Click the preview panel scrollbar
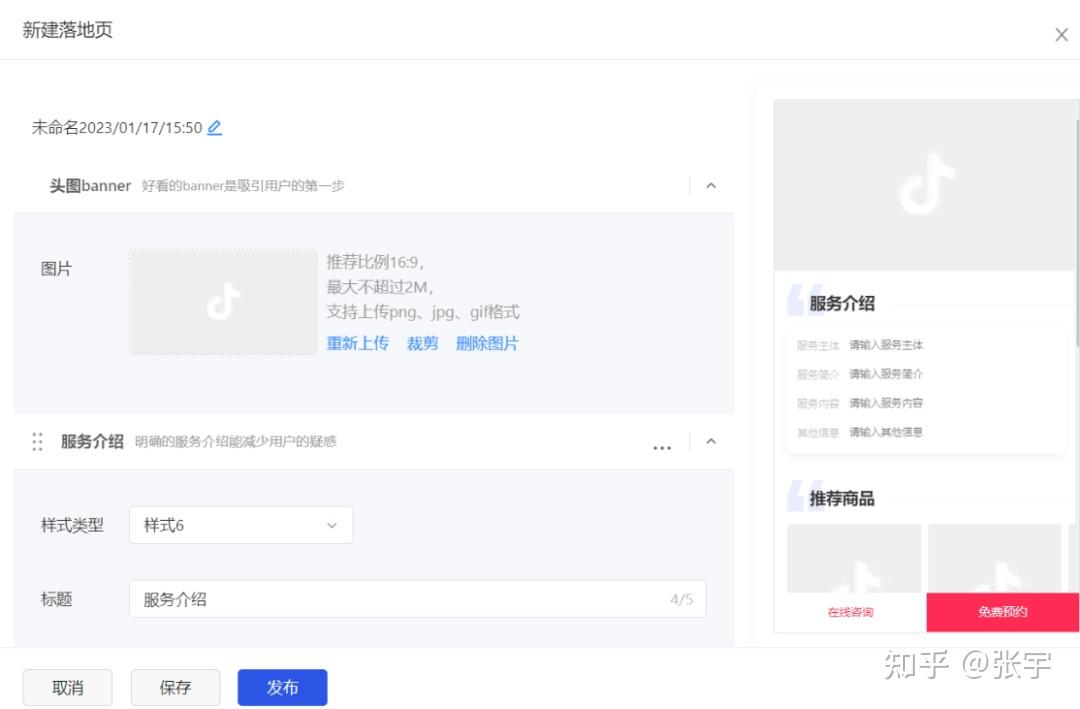 pos(1077,231)
